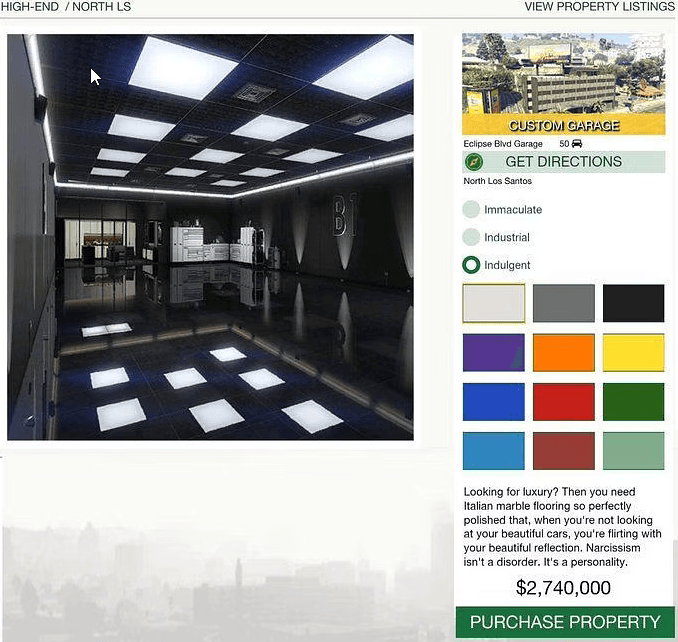
Task: Click the garage interior preview image
Action: pyautogui.click(x=210, y=237)
